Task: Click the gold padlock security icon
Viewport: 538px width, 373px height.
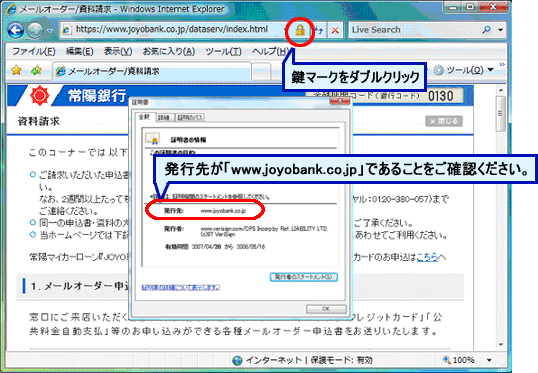Action: pyautogui.click(x=300, y=31)
